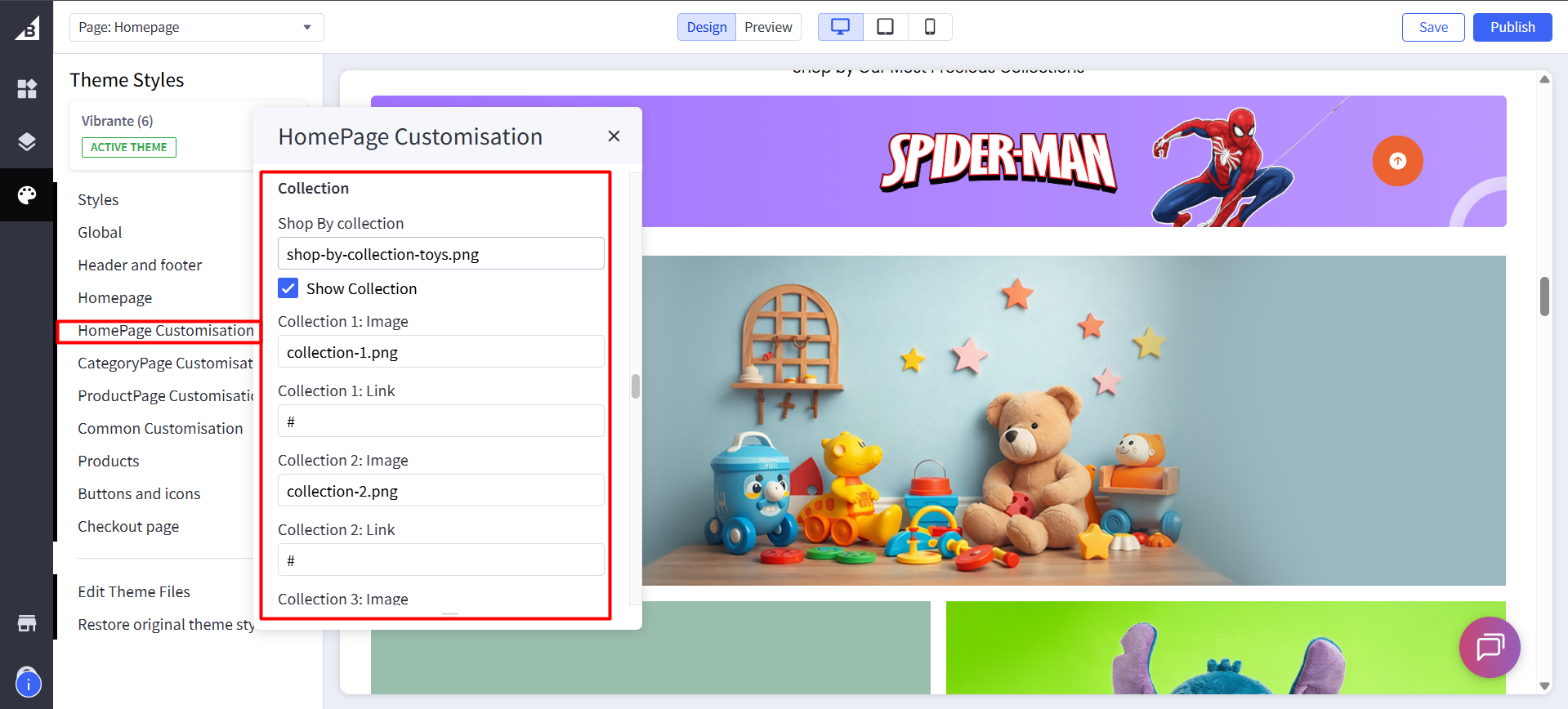Open the purple chat widget
This screenshot has width=1568, height=709.
click(1490, 647)
